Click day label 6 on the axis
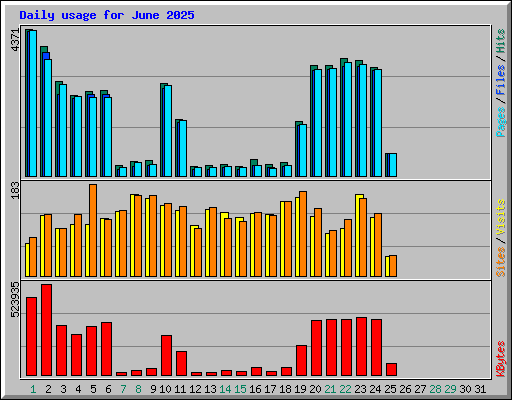This screenshot has height=400, width=512. coord(108,389)
